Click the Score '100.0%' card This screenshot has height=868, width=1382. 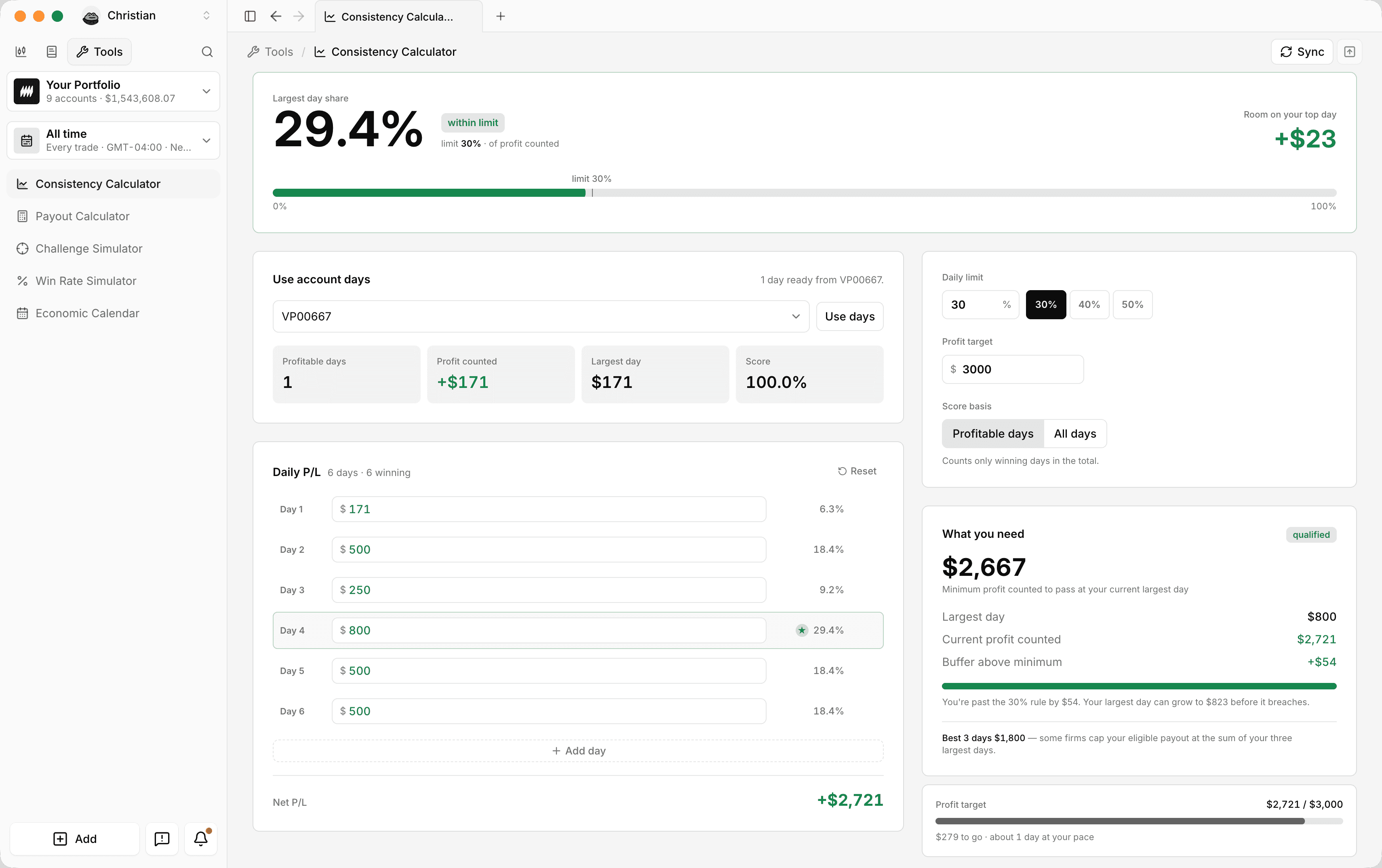click(809, 374)
